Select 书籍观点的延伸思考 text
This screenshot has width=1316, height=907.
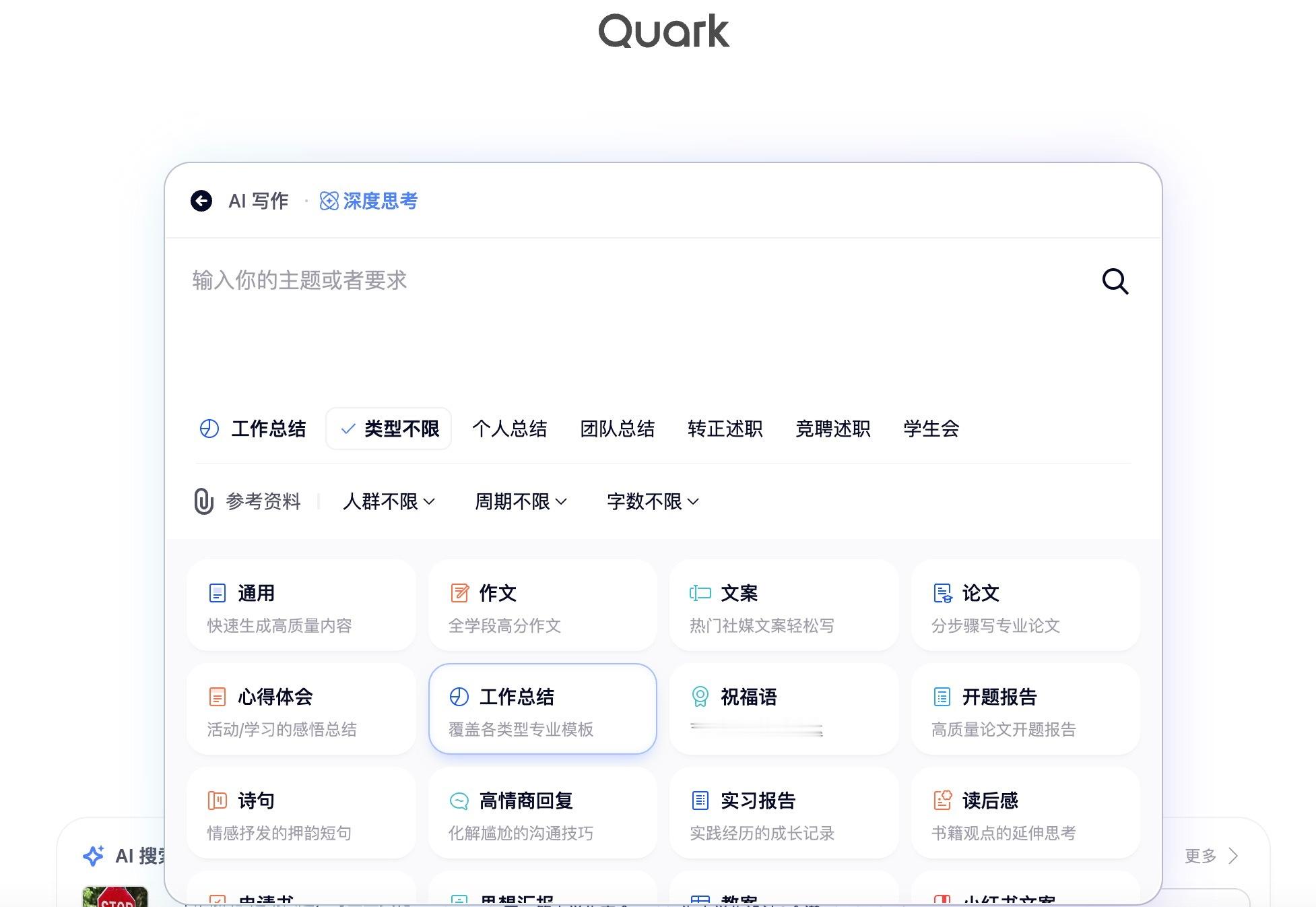[1004, 834]
